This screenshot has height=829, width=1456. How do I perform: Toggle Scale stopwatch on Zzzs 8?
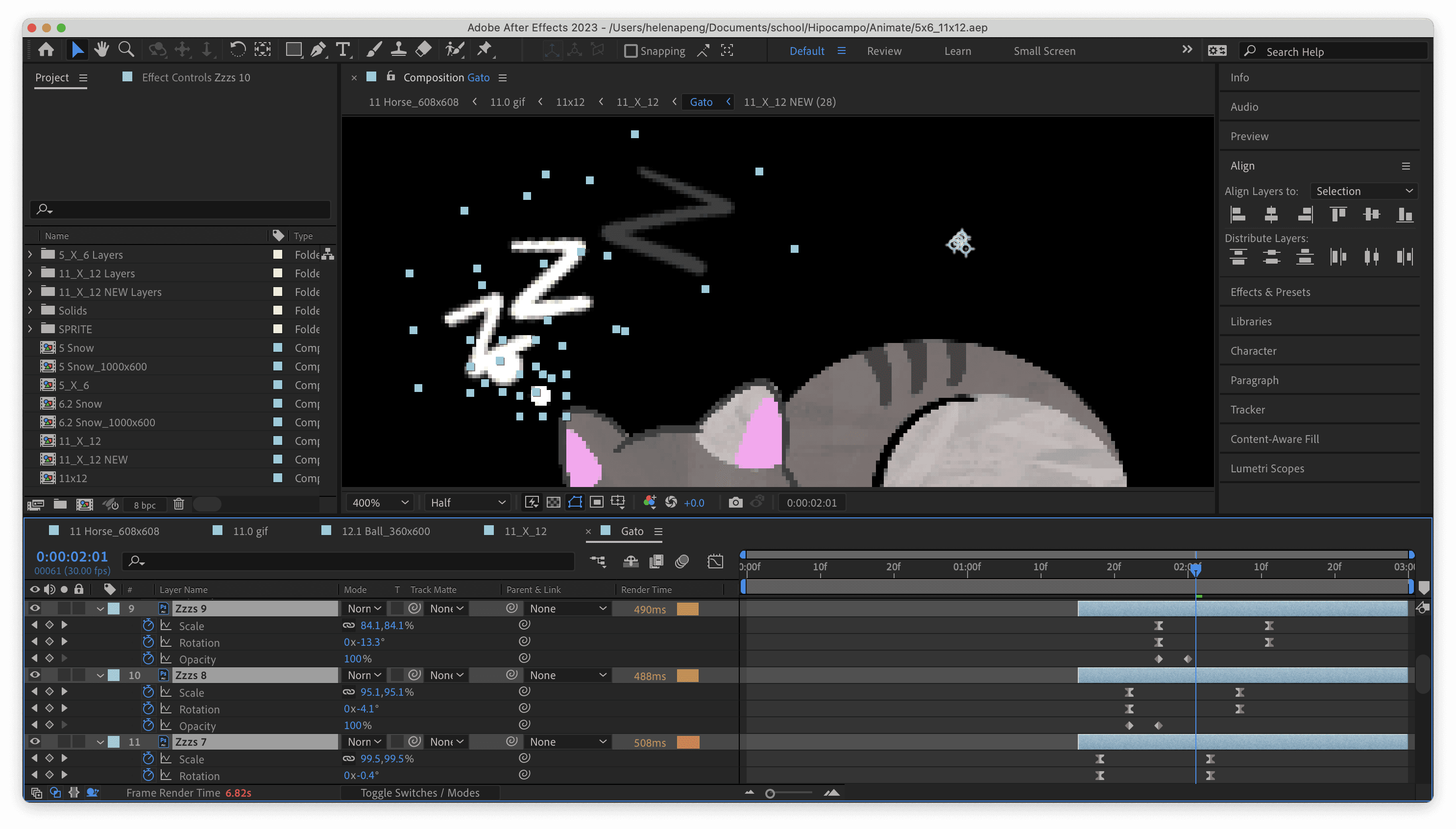pyautogui.click(x=148, y=692)
